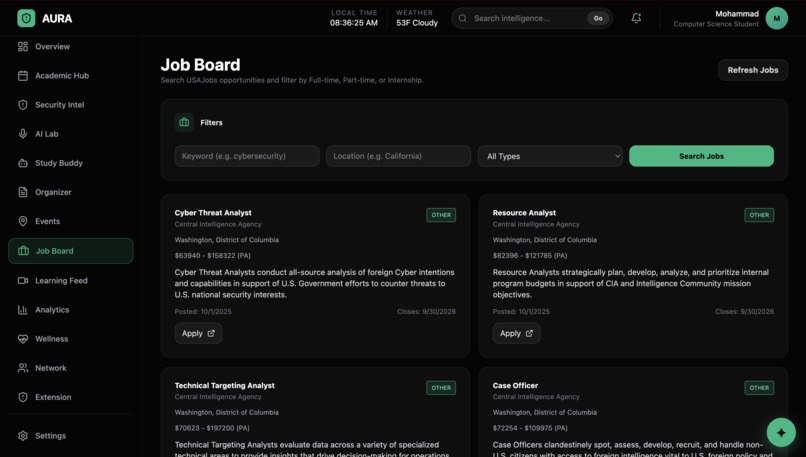Click salary $82396 - $121785 (PA)

click(x=530, y=255)
